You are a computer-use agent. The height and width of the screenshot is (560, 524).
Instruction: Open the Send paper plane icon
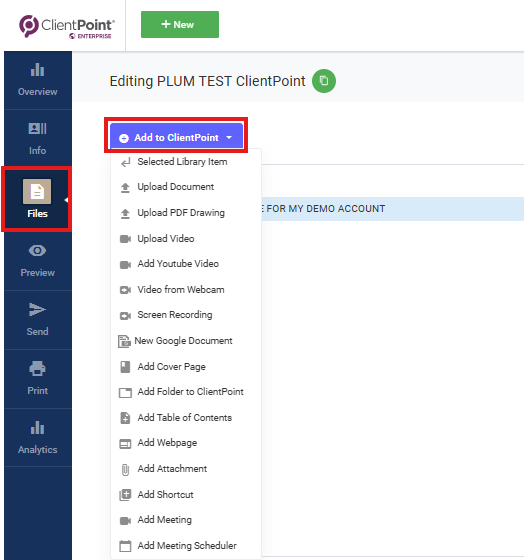[x=37, y=309]
